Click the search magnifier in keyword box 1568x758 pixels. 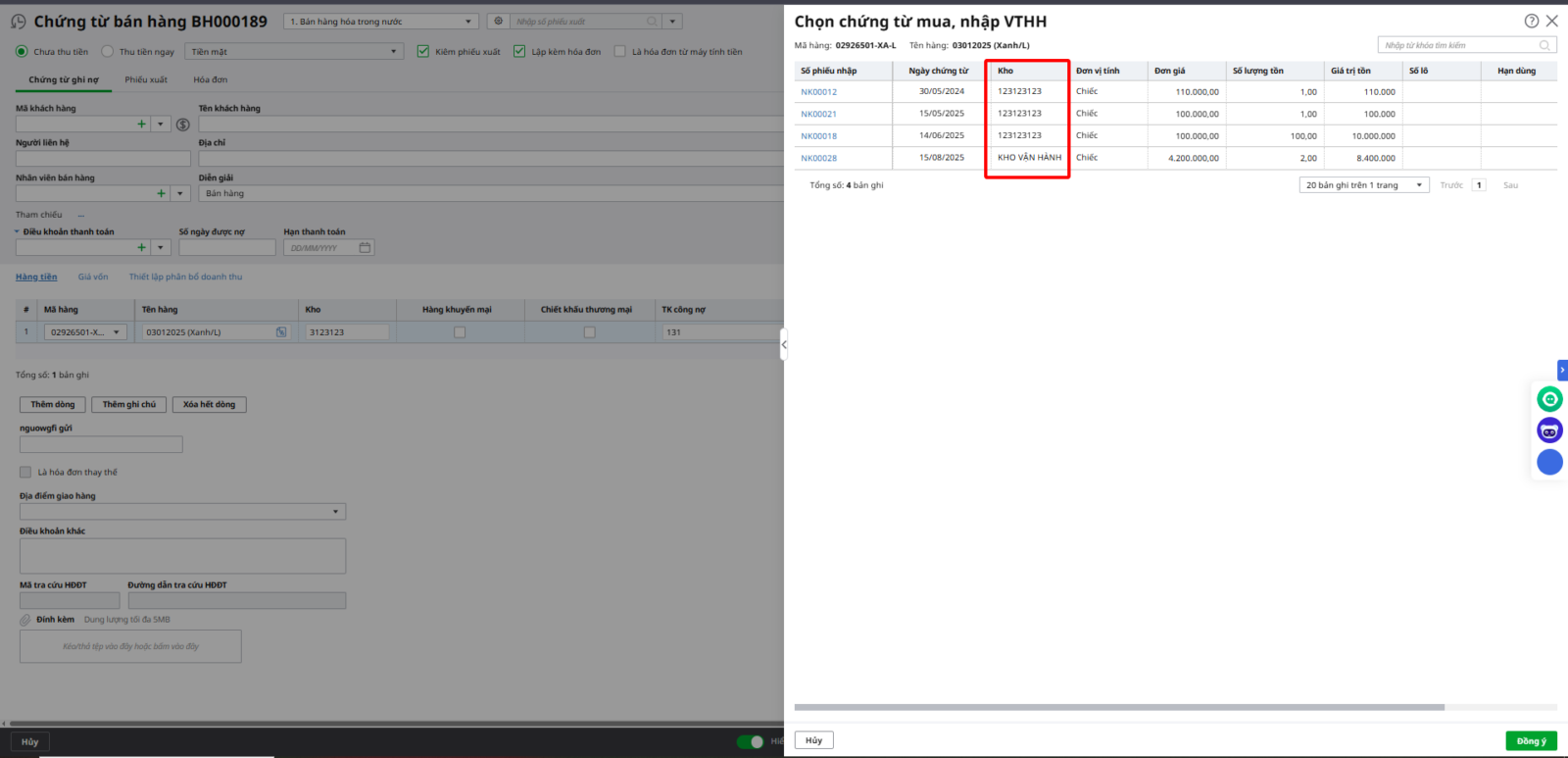point(1544,45)
